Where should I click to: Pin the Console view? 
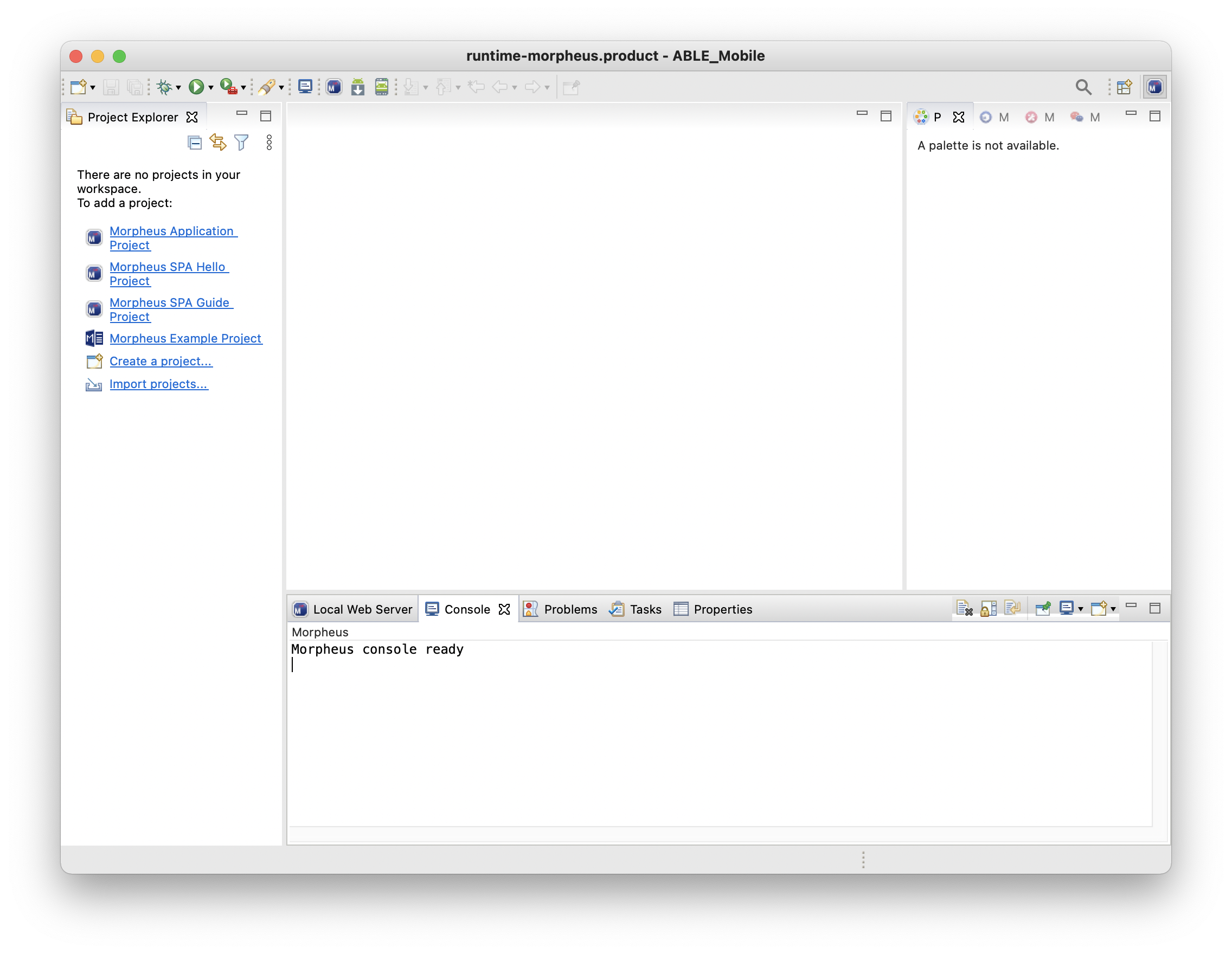1043,608
